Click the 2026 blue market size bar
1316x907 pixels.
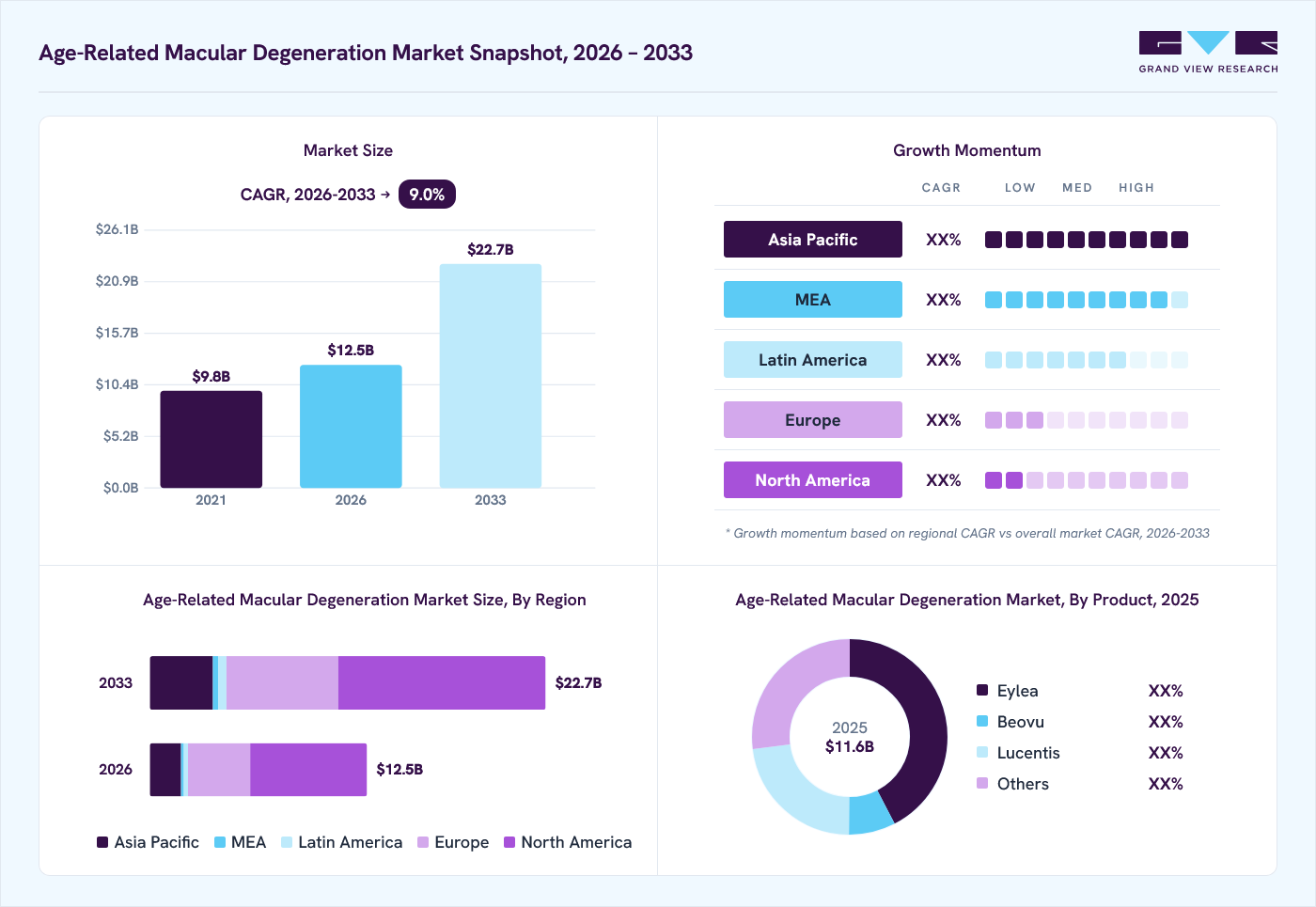coord(351,427)
